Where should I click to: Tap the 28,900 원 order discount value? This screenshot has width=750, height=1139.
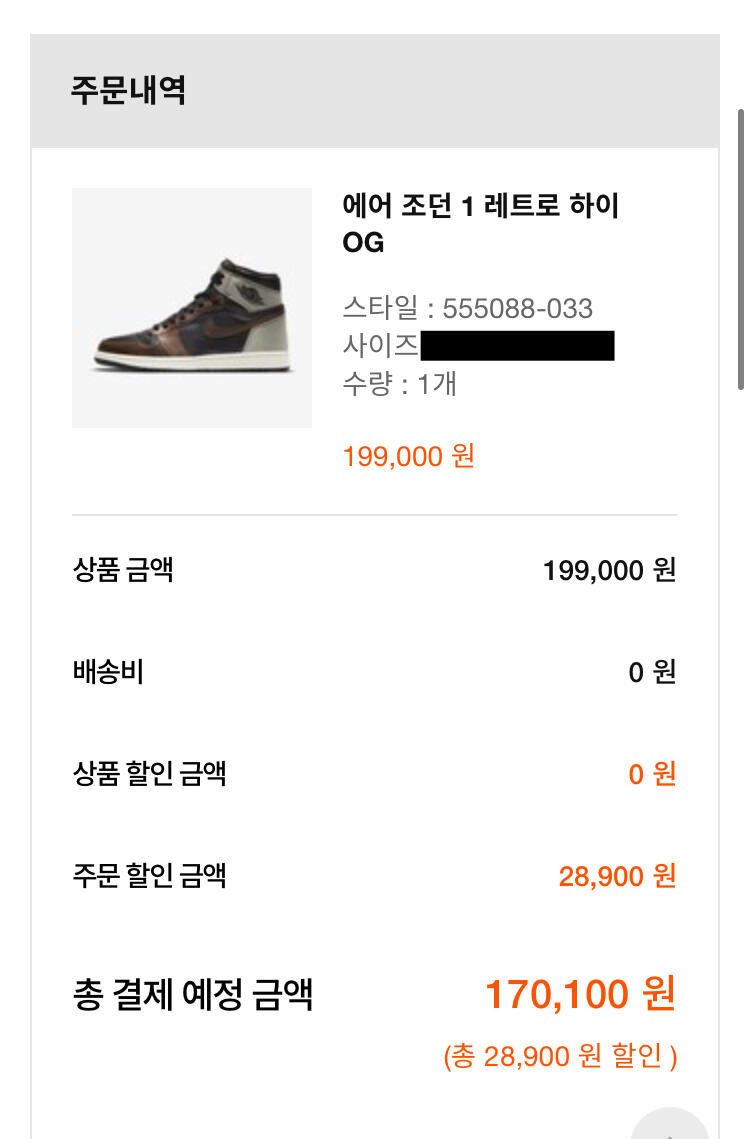617,877
